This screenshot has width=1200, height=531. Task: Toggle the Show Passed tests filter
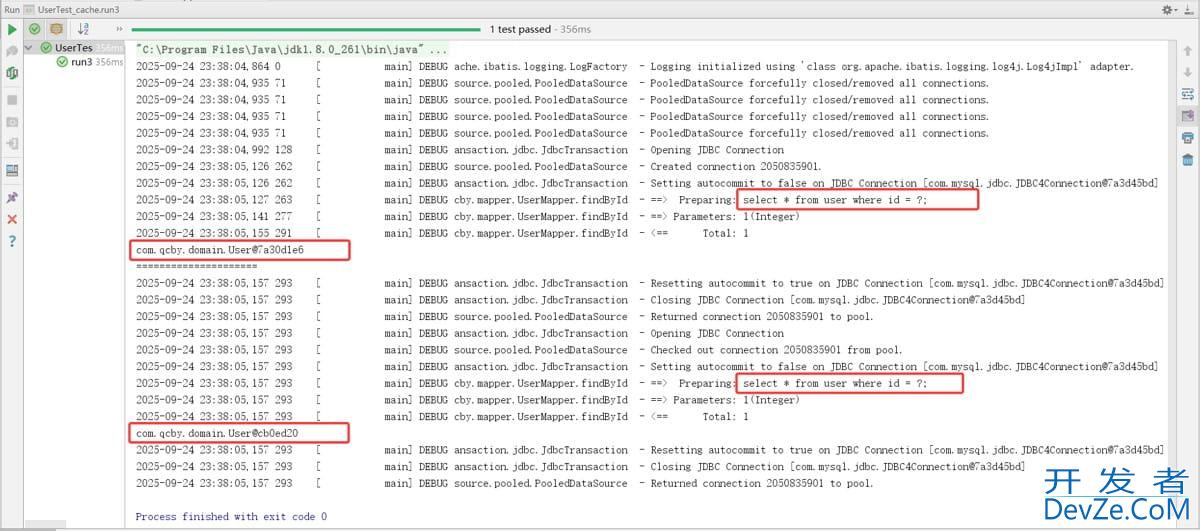point(35,30)
